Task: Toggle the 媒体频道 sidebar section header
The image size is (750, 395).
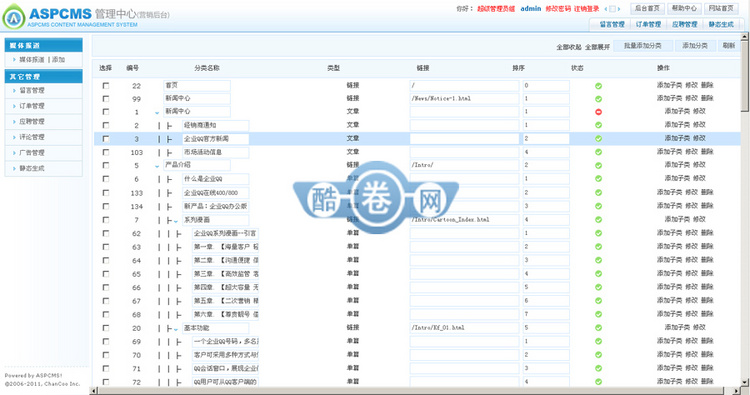Action: (44, 45)
